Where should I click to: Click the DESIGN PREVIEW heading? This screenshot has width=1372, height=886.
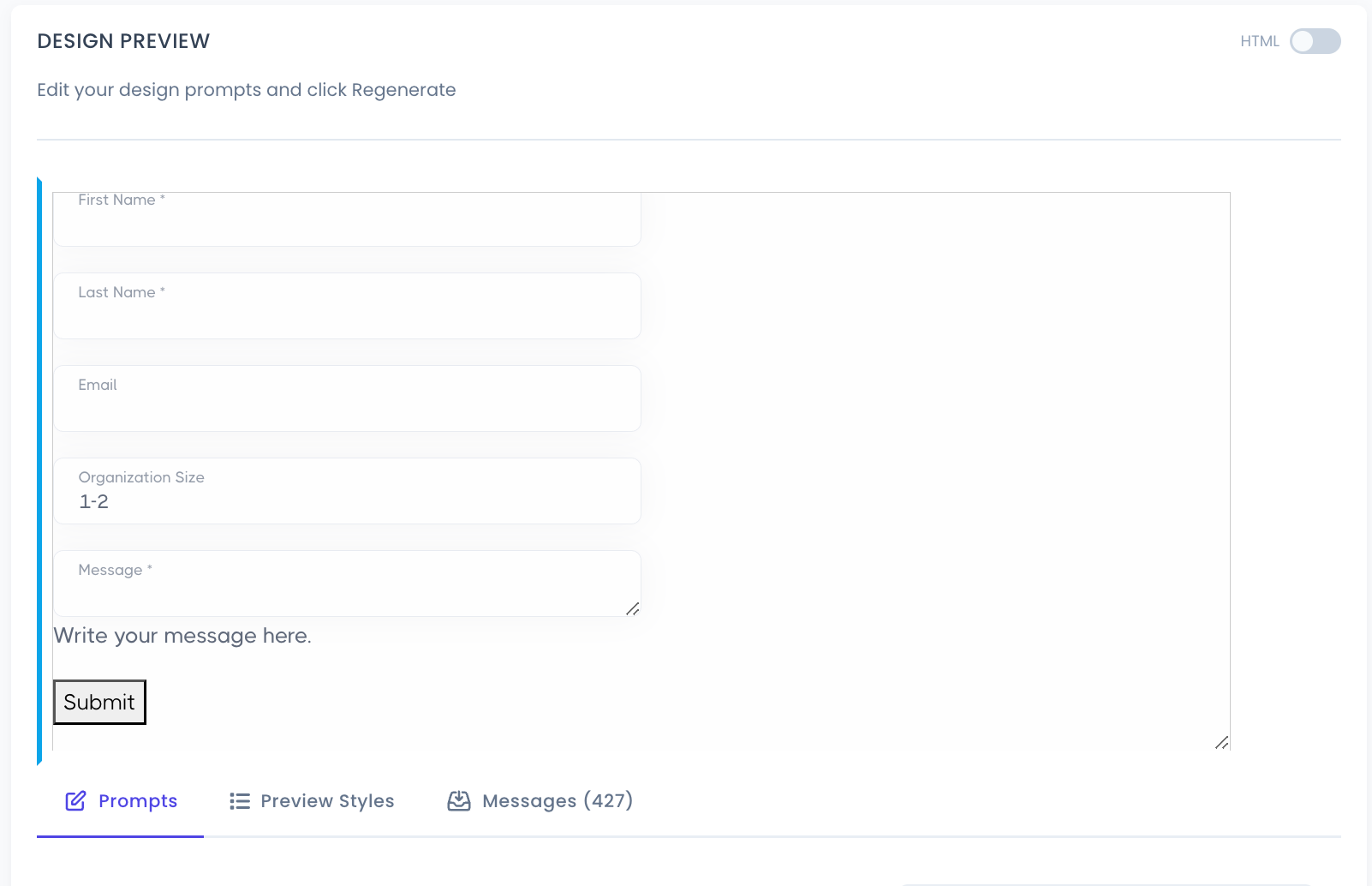[x=122, y=40]
